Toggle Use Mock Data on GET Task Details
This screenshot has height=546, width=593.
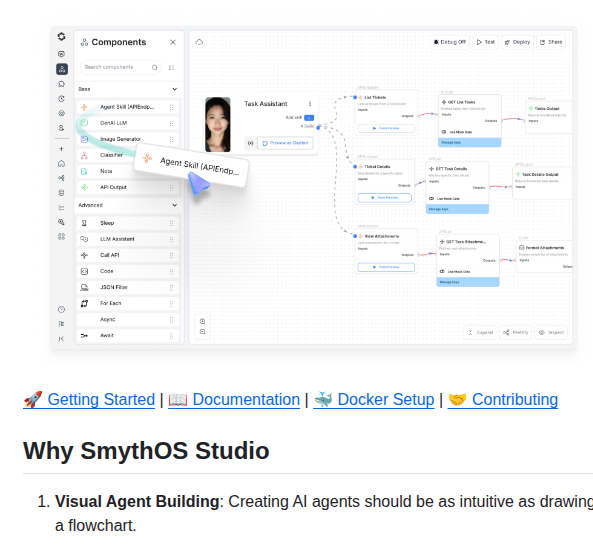click(x=432, y=199)
